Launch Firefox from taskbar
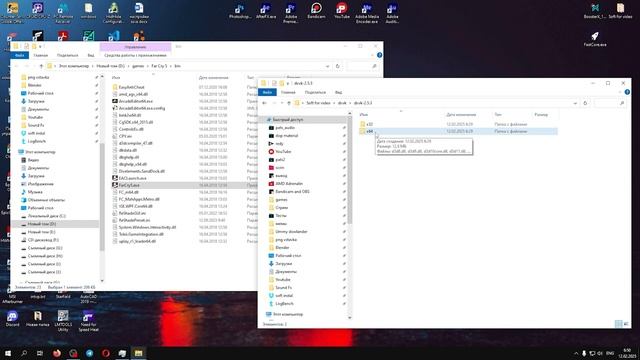 [57, 353]
